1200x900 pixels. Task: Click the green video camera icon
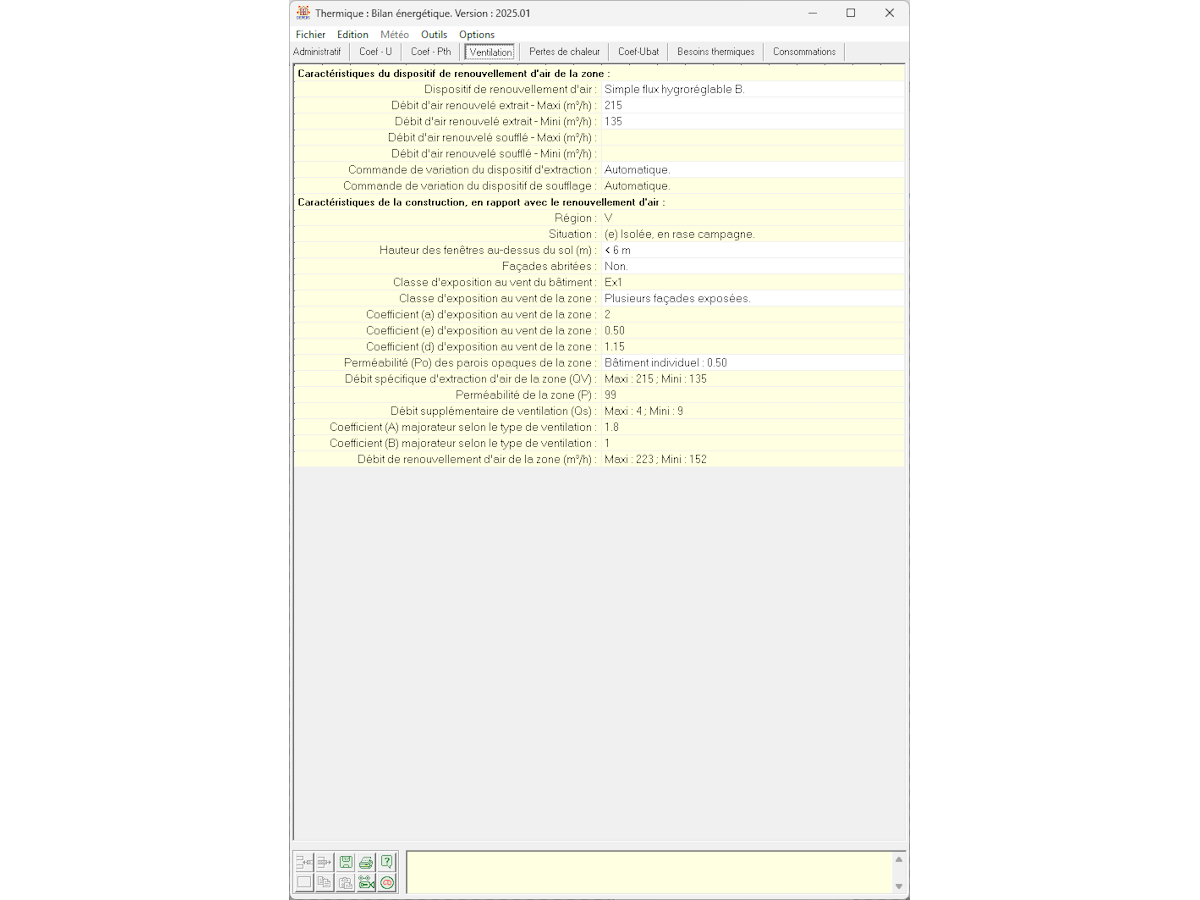(366, 883)
